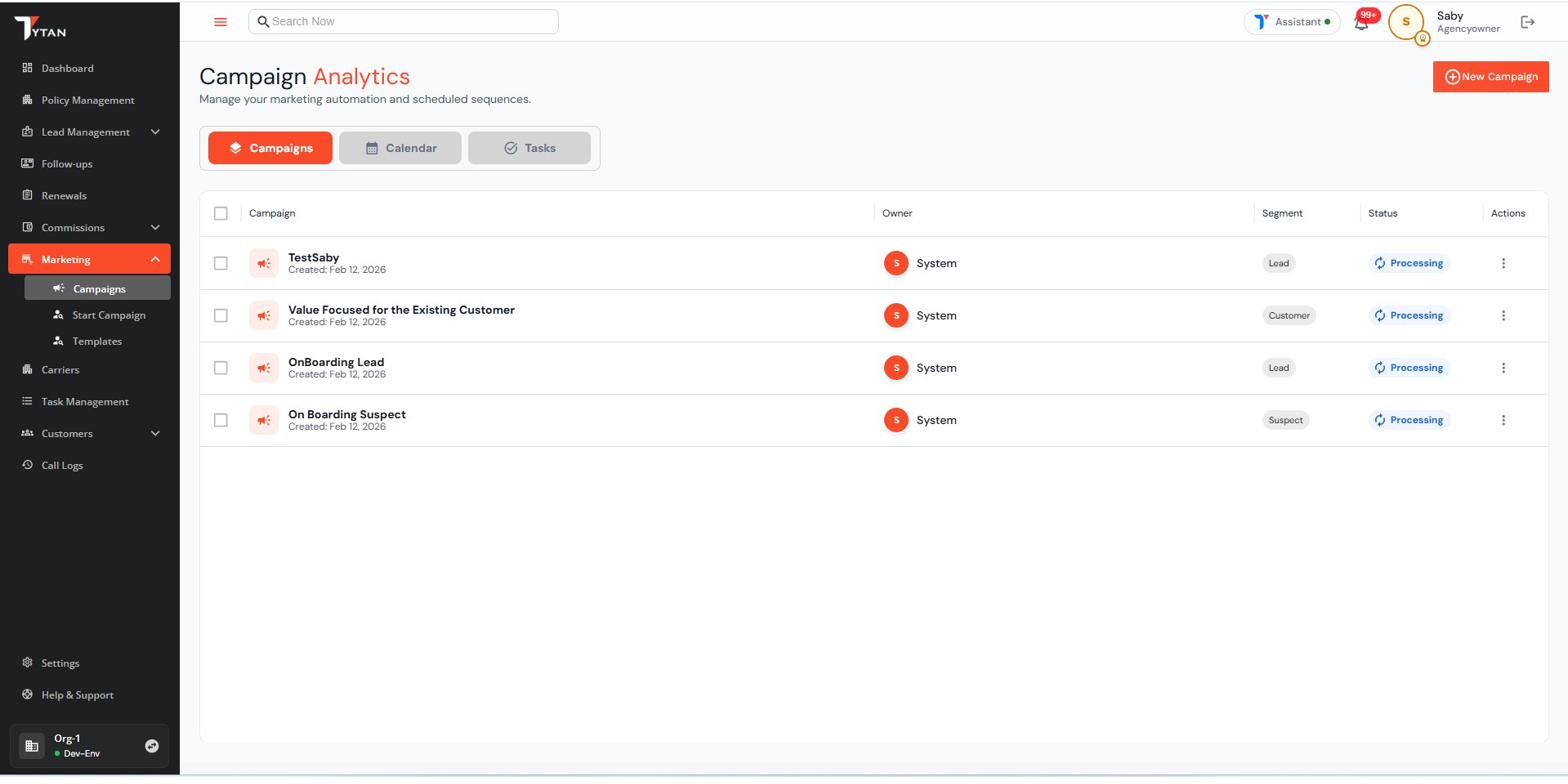Expand the Lead Management chevron
This screenshot has height=784, width=1568.
pyautogui.click(x=155, y=132)
